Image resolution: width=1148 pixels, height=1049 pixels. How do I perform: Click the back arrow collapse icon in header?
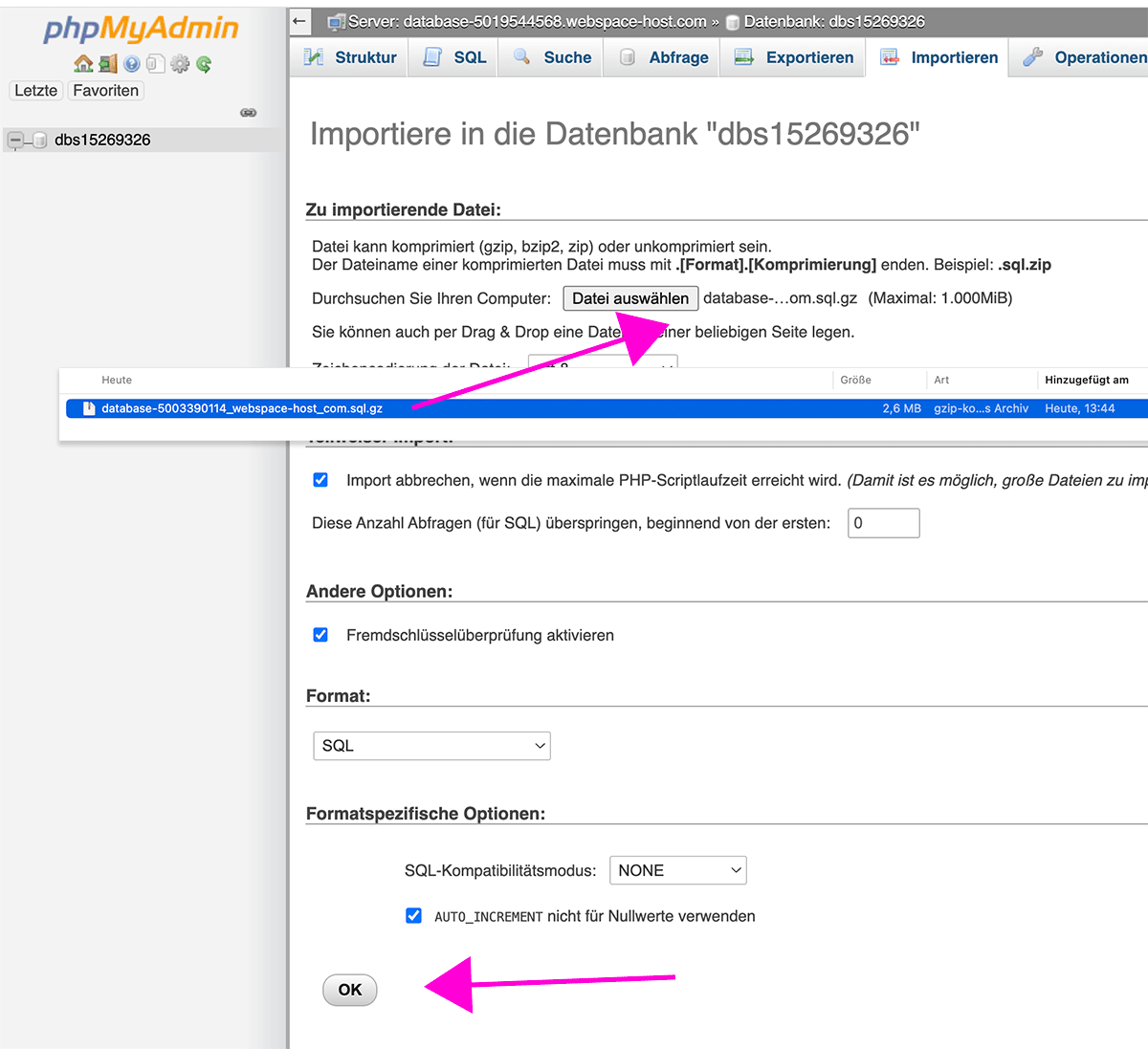(300, 21)
